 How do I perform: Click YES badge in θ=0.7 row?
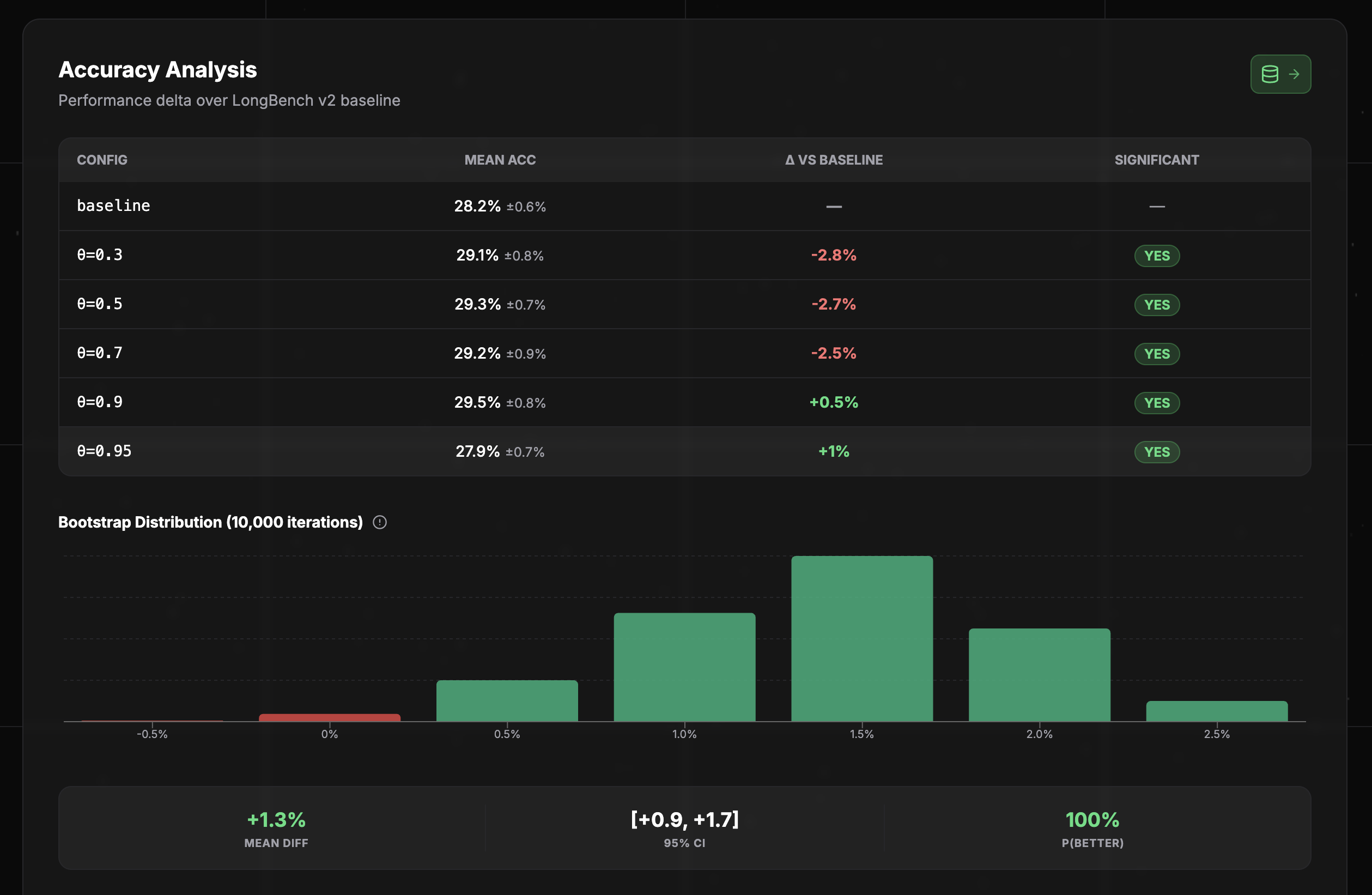pyautogui.click(x=1156, y=354)
